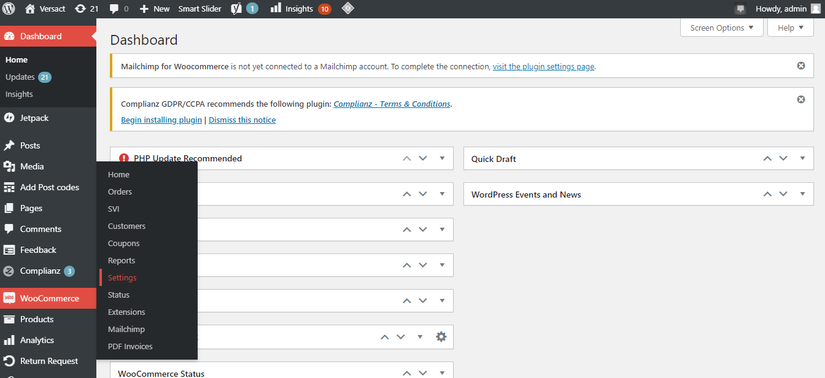Open Smart Slider in admin bar

point(199,9)
